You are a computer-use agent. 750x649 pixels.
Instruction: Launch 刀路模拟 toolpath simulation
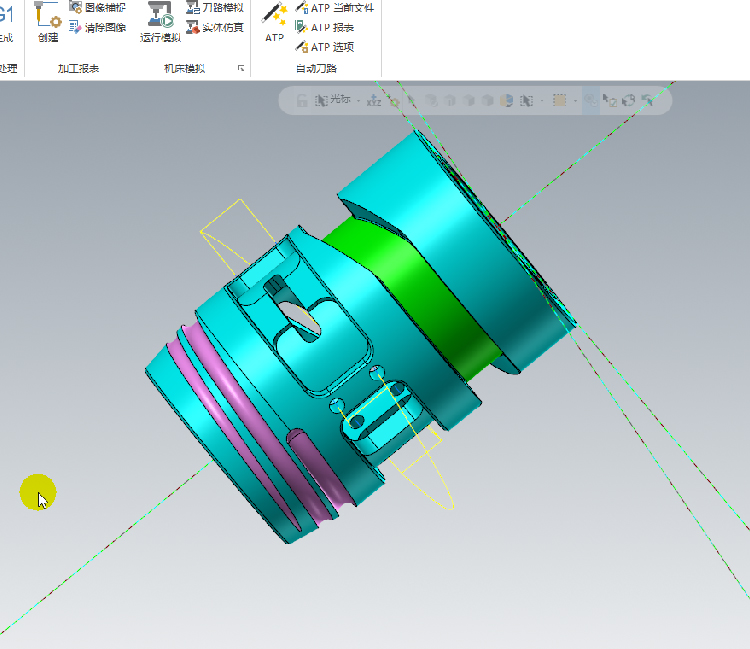(215, 7)
